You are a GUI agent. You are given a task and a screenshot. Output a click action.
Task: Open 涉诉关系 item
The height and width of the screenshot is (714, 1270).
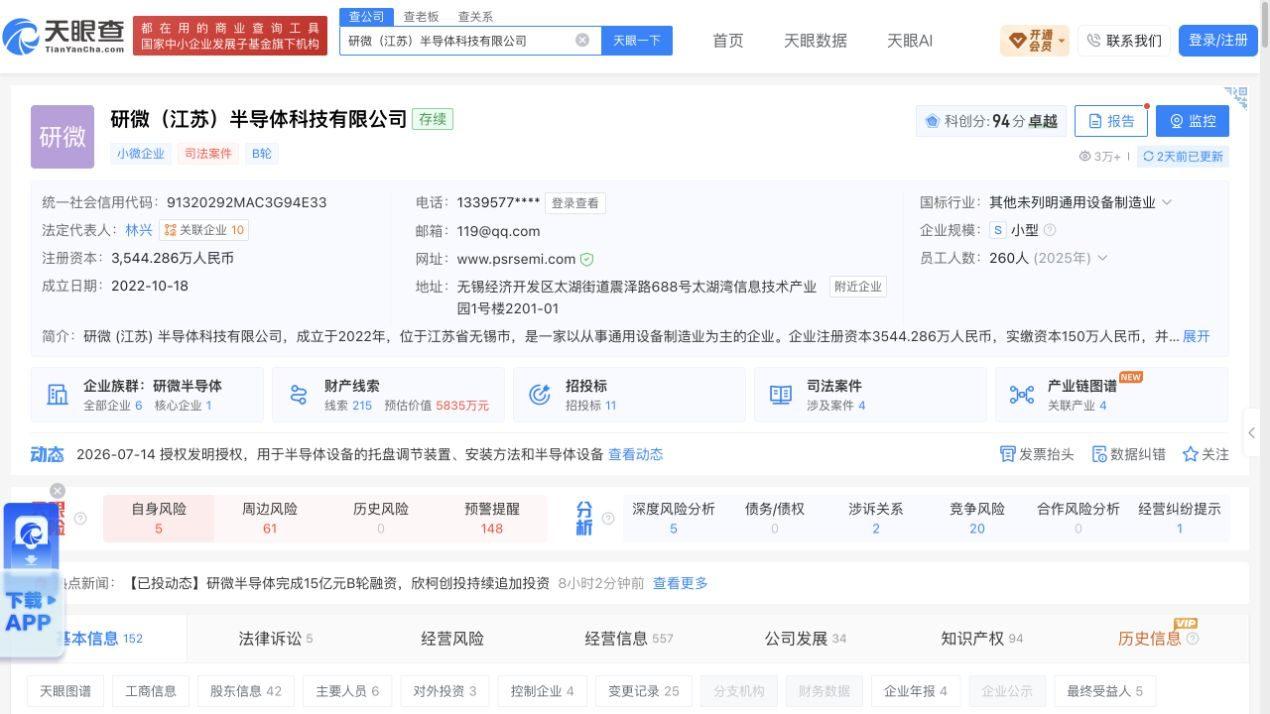[875, 518]
